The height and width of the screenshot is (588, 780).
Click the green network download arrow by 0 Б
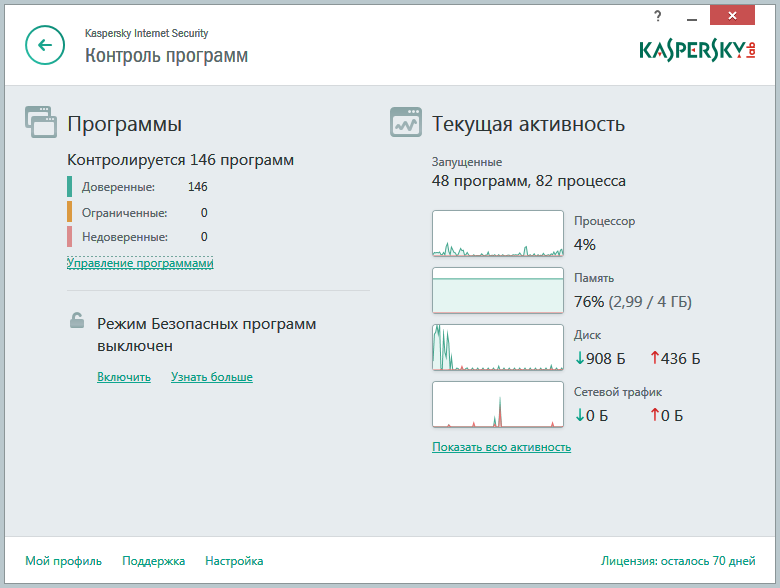click(x=580, y=415)
